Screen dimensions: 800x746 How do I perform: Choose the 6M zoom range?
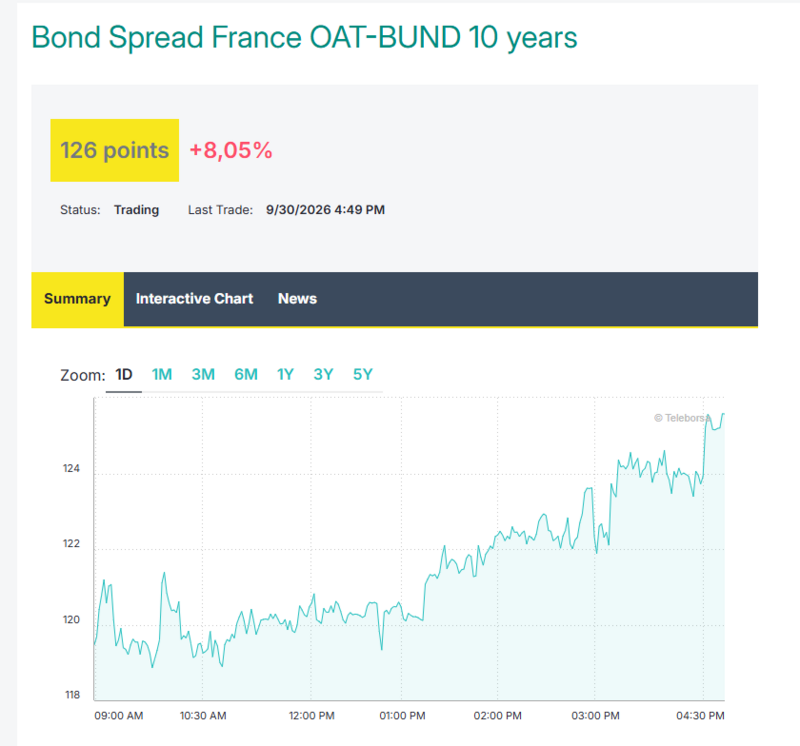(246, 375)
